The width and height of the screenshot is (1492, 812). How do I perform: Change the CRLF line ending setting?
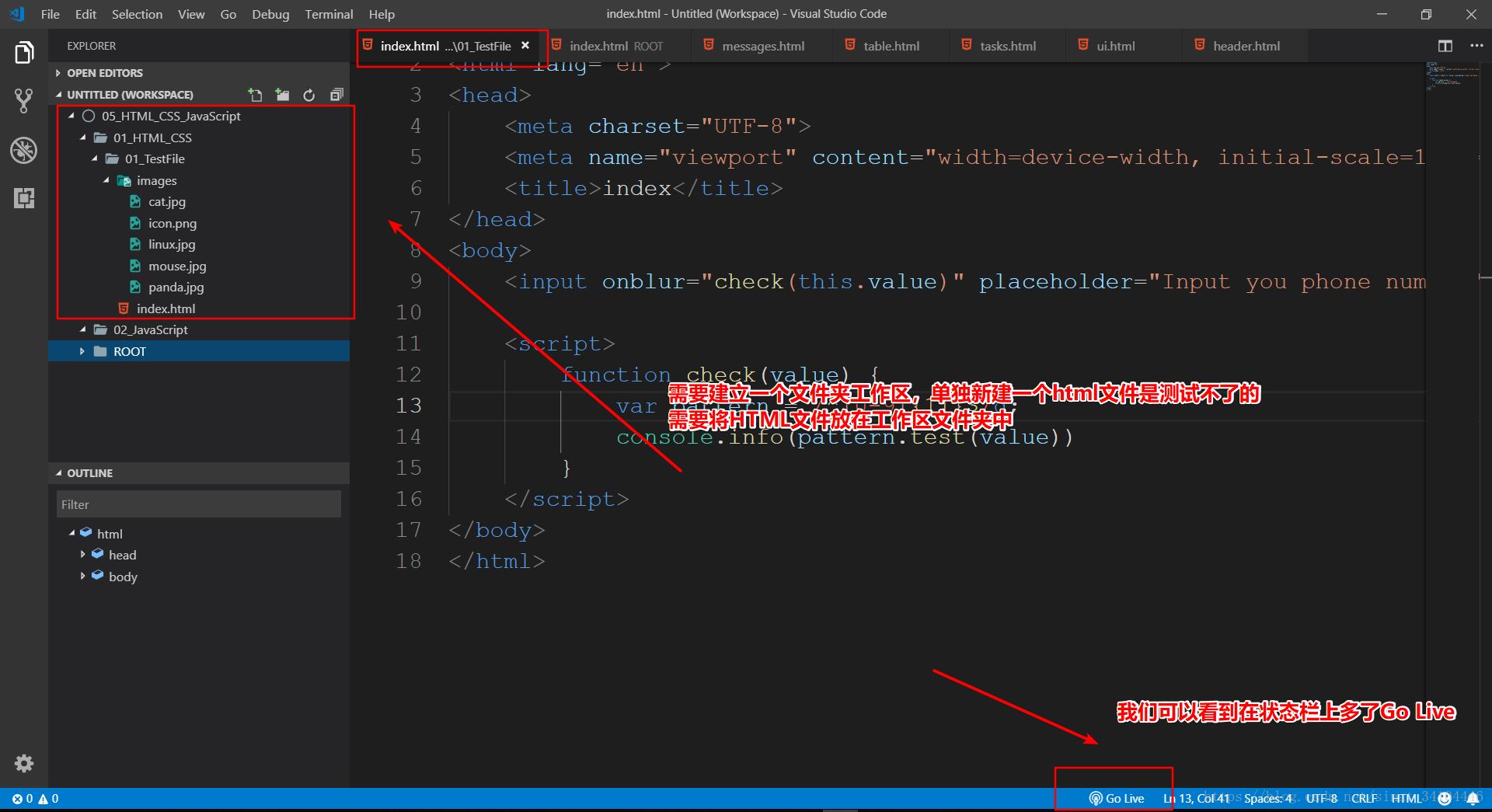1364,798
